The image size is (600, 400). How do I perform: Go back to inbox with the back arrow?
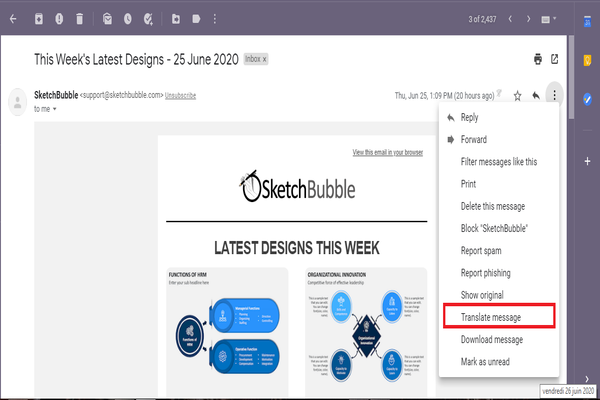[x=13, y=19]
